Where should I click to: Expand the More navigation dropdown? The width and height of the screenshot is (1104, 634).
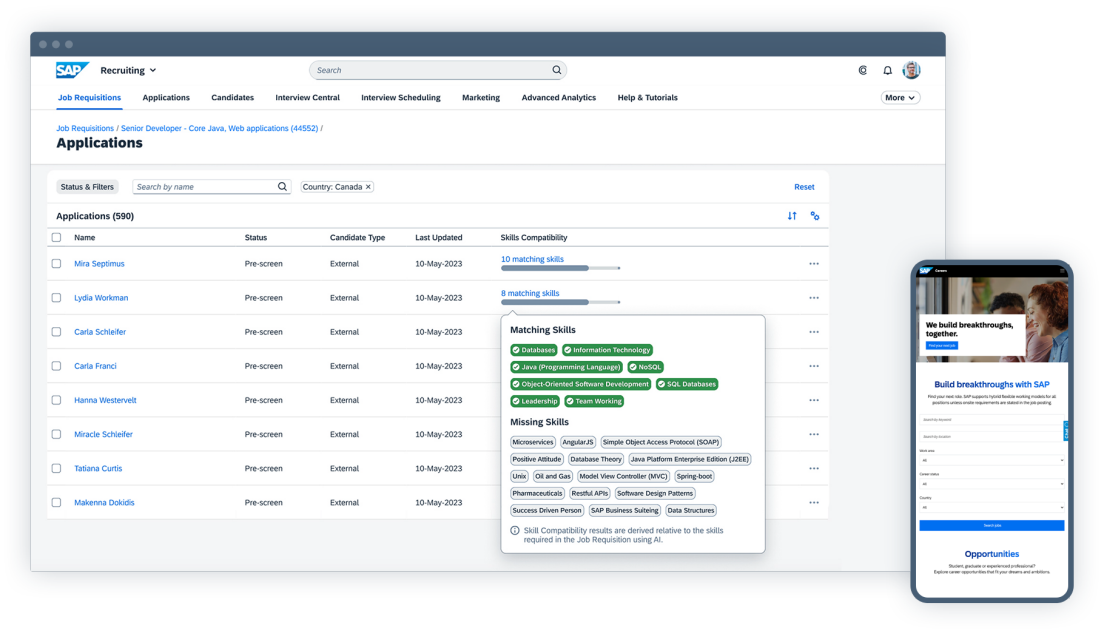click(899, 97)
